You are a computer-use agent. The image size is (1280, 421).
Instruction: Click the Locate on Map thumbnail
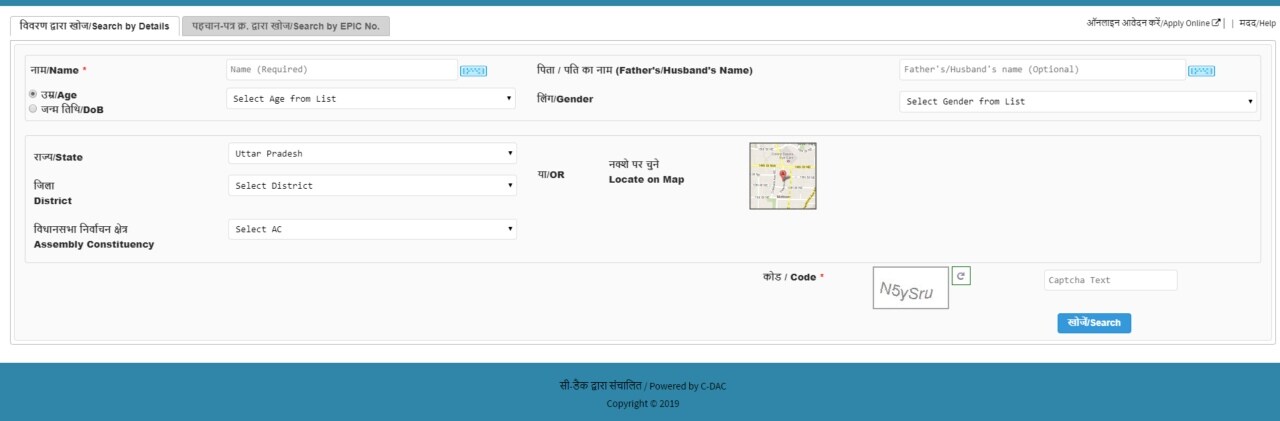point(783,176)
